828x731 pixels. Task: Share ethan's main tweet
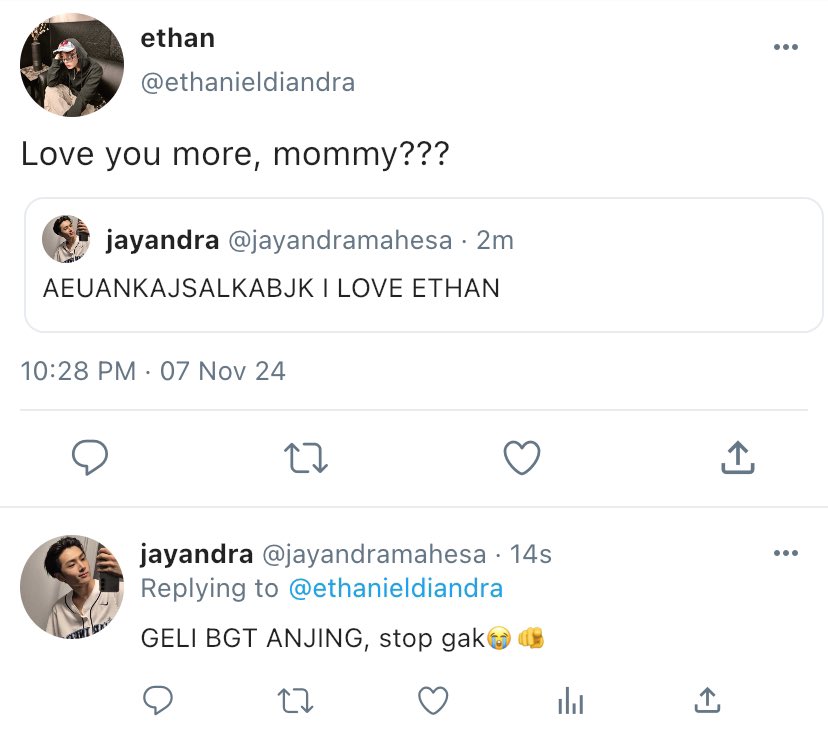coord(738,457)
